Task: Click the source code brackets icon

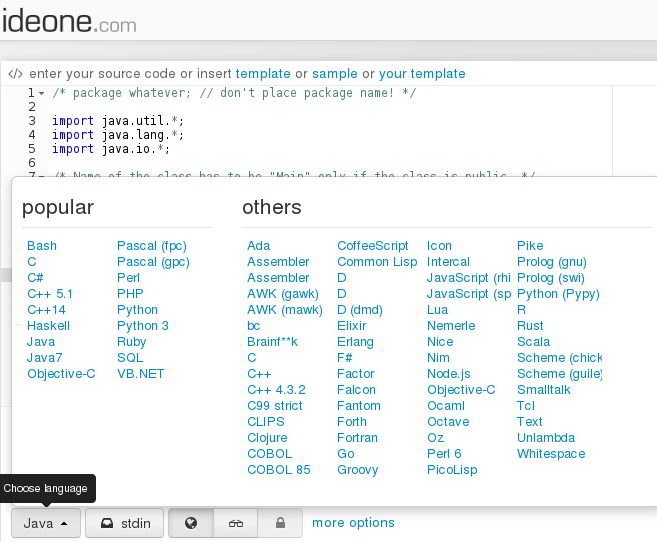Action: click(15, 74)
